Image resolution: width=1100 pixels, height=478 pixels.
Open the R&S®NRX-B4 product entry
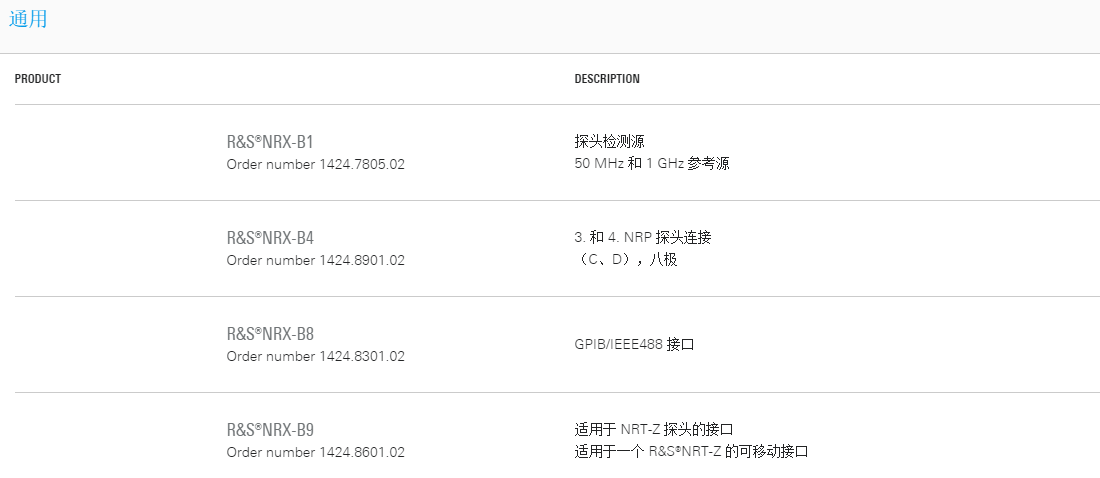coord(270,238)
